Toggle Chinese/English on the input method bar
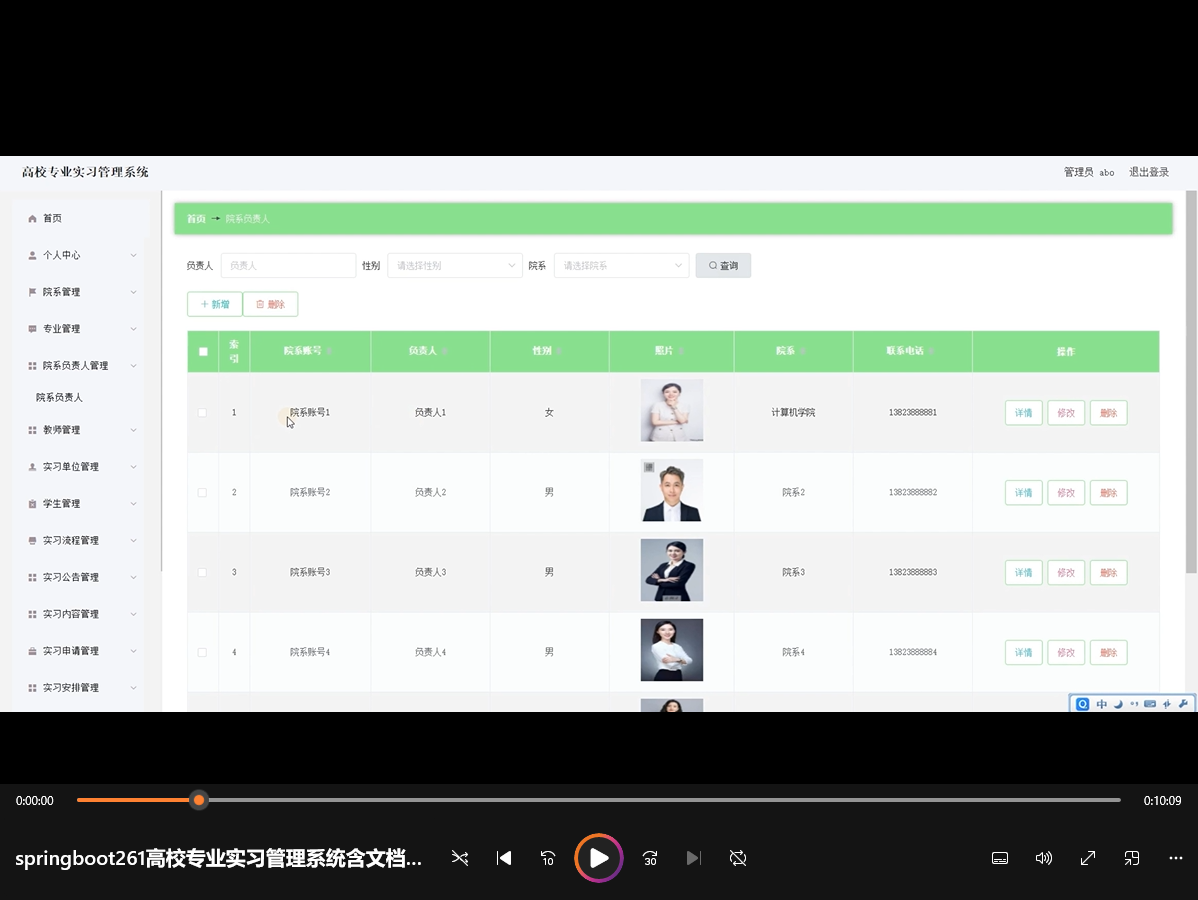 [x=1101, y=704]
